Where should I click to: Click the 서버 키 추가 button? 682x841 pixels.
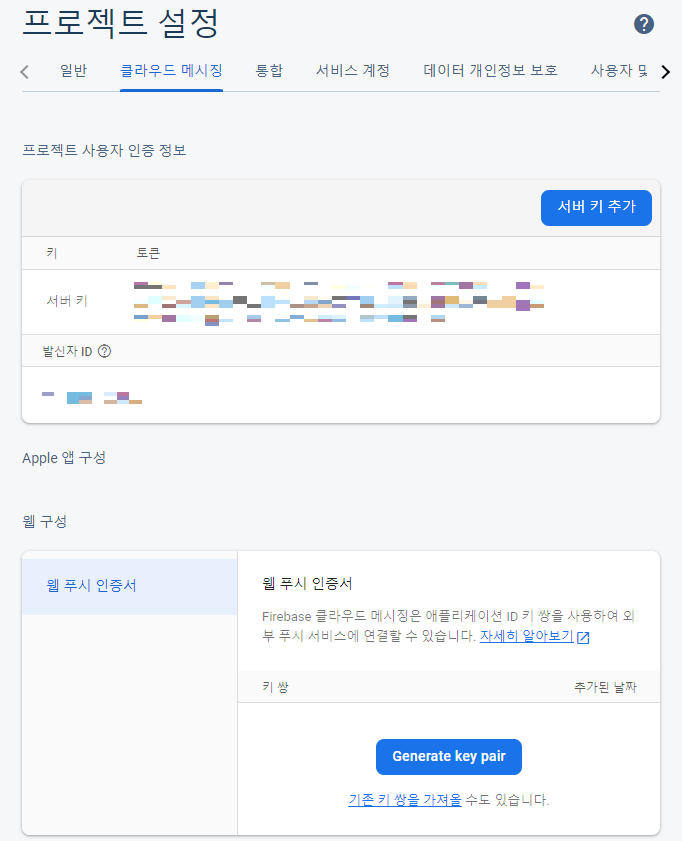[596, 208]
